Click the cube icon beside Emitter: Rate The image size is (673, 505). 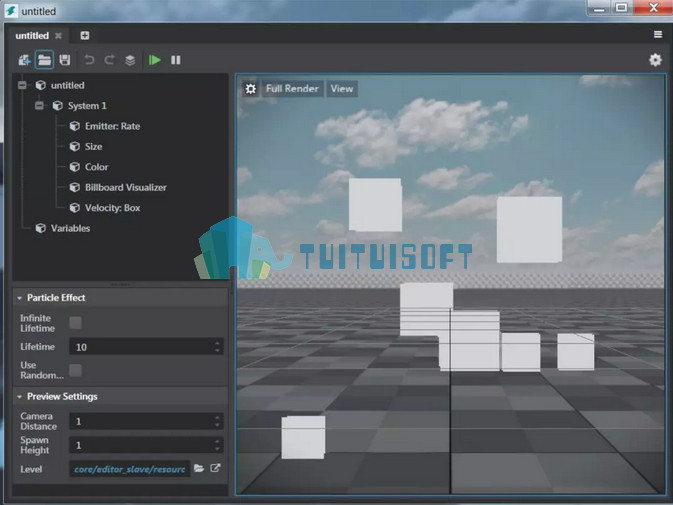coord(75,126)
